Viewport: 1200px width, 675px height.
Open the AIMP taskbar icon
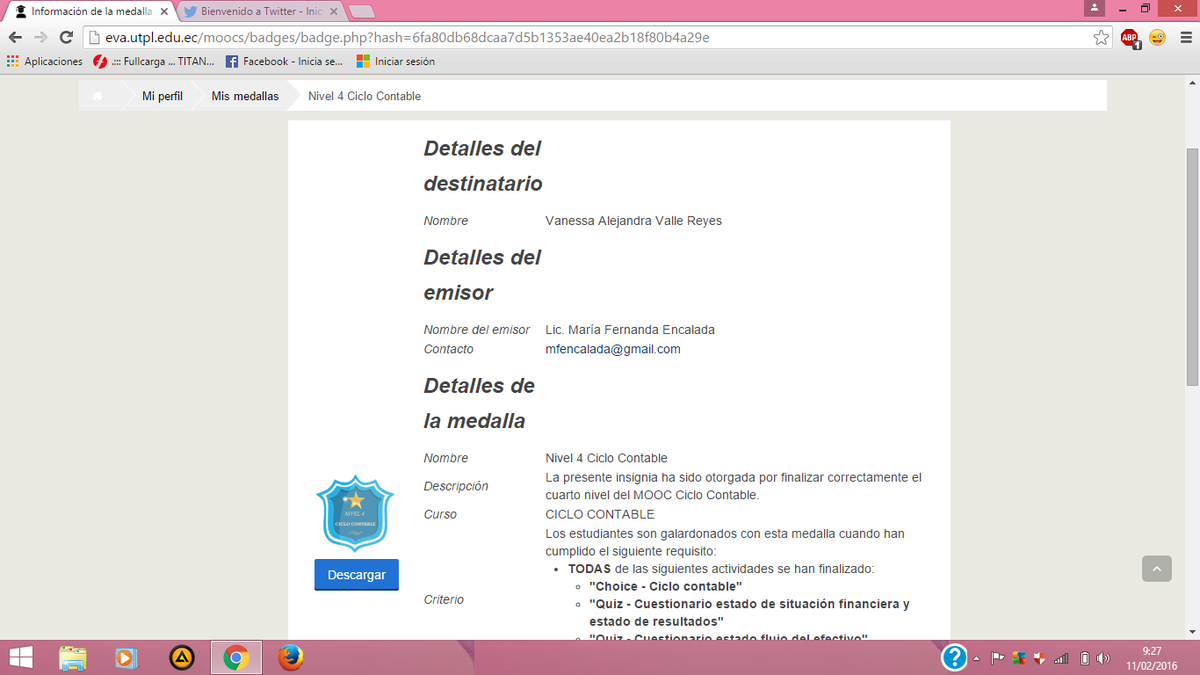[x=182, y=658]
